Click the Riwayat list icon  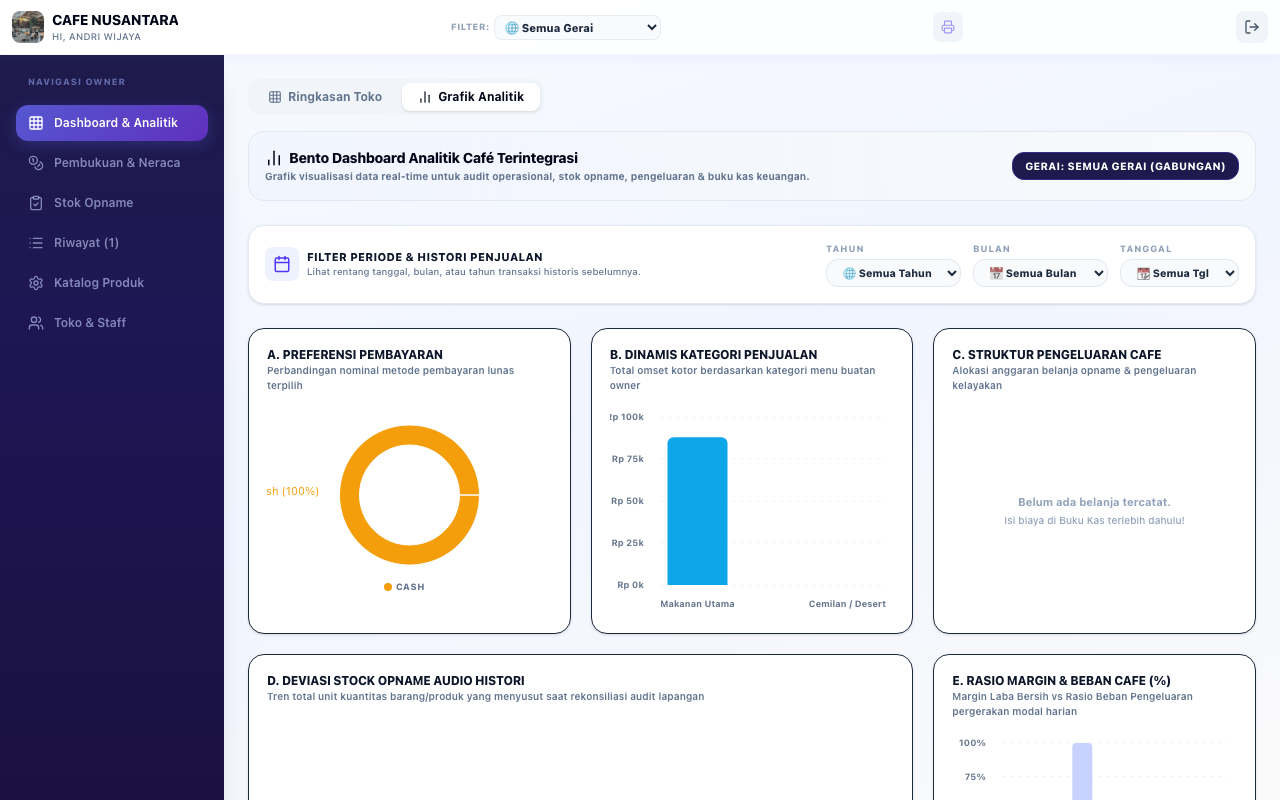(36, 243)
